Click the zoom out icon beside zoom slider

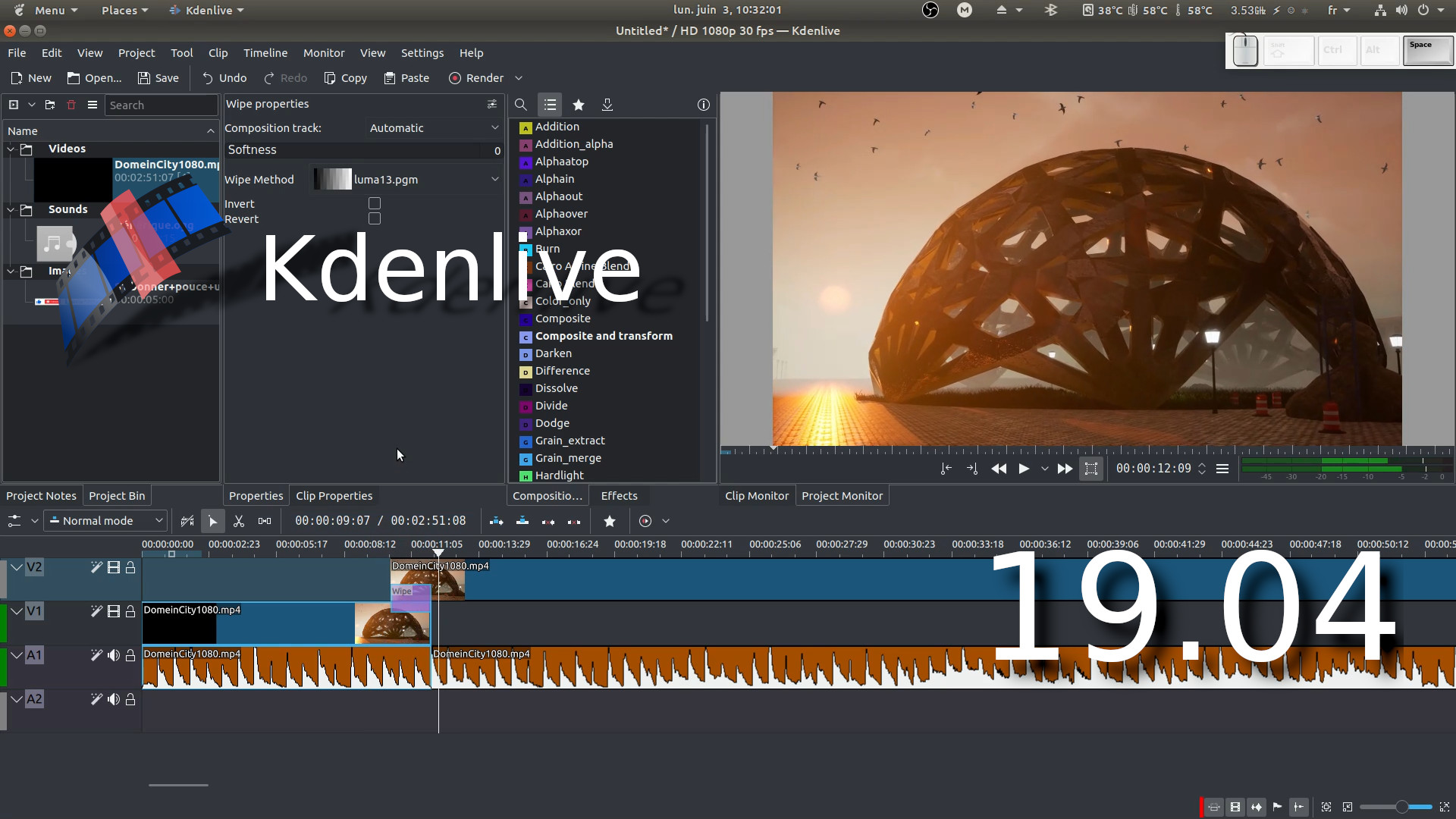tap(1348, 807)
